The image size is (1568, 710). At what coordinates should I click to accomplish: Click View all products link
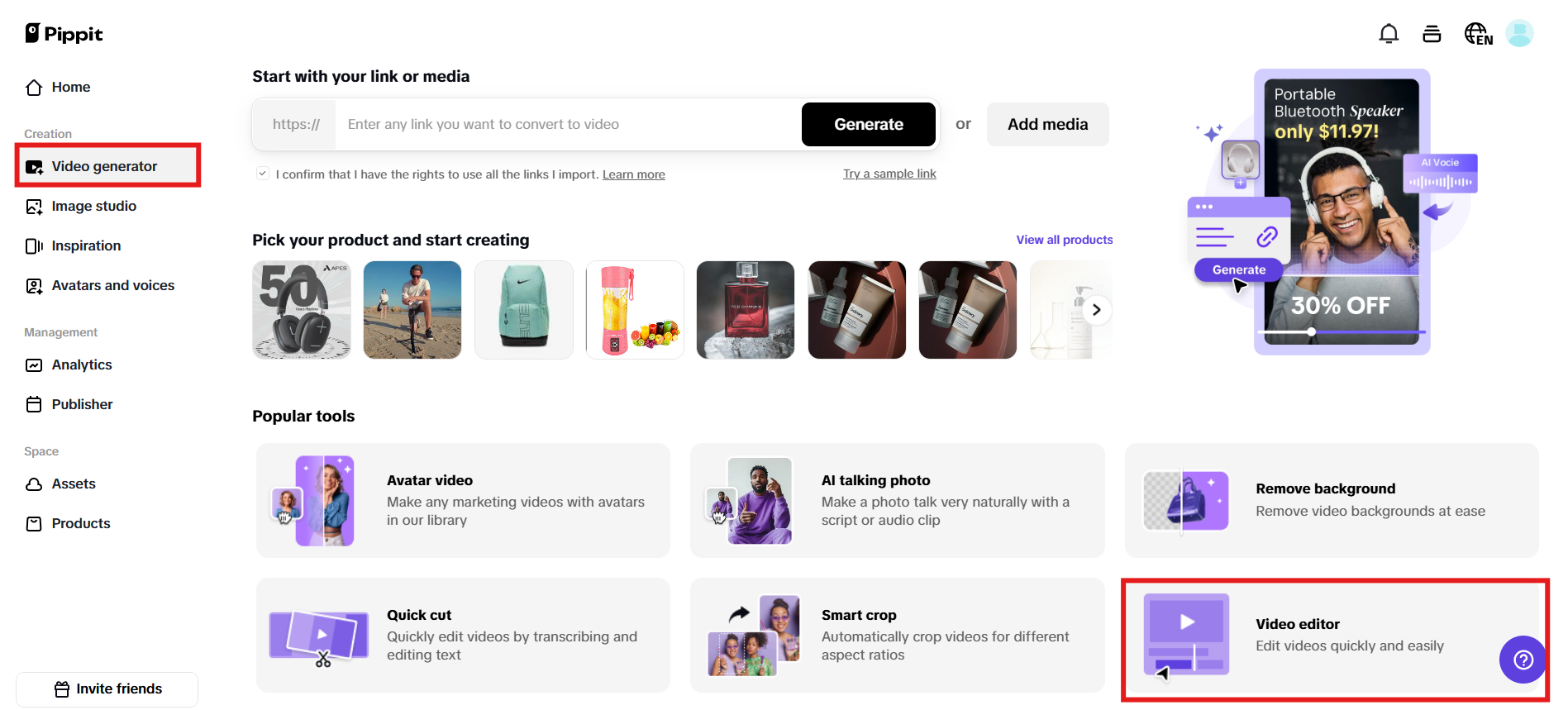coord(1064,240)
